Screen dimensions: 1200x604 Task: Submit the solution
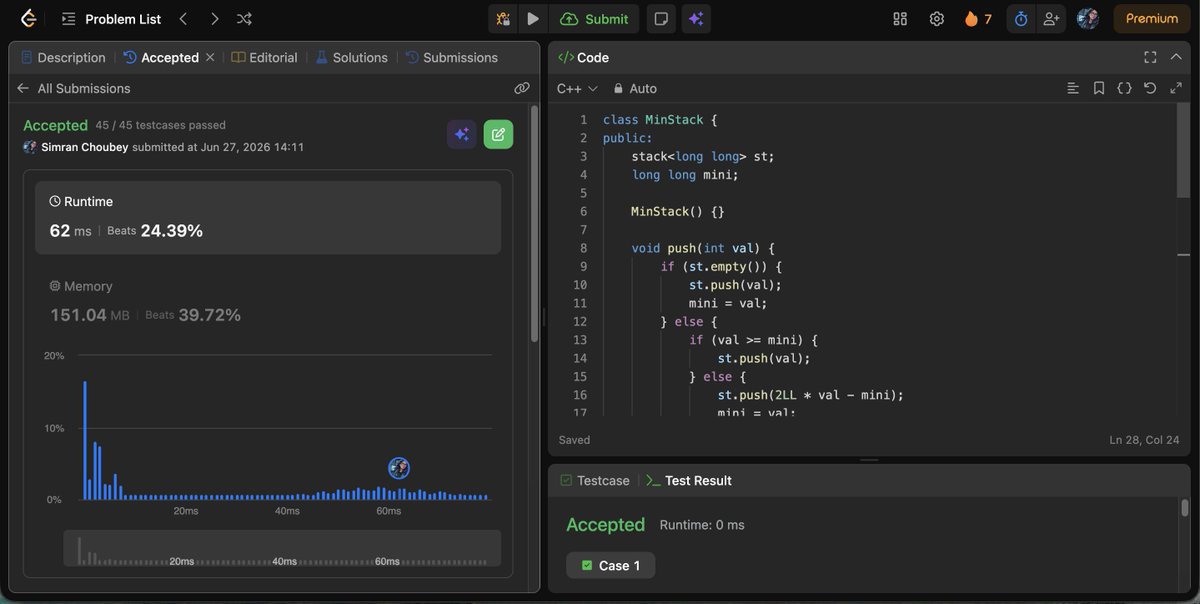click(x=595, y=19)
